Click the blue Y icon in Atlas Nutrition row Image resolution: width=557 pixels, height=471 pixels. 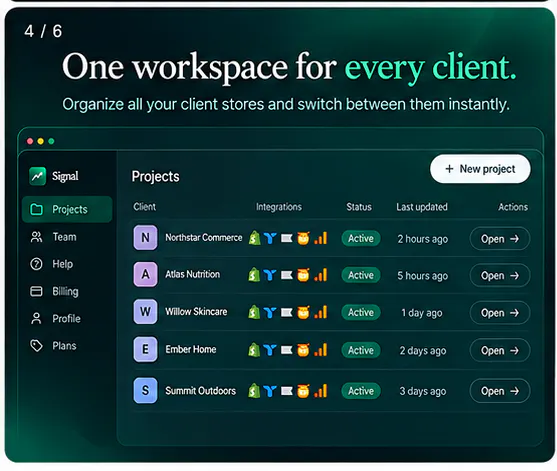click(270, 275)
